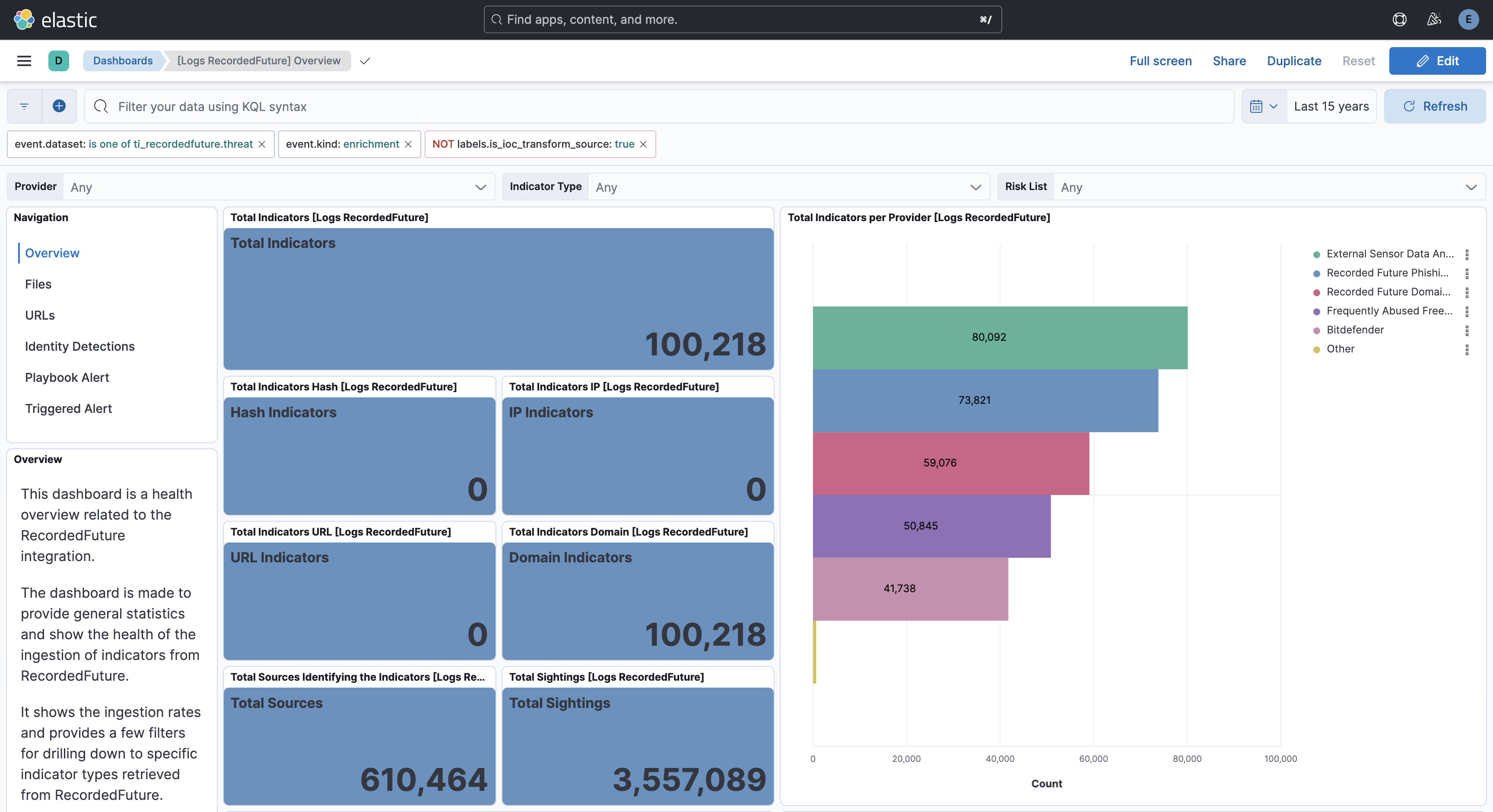
Task: Open legend options for Other
Action: 1467,349
